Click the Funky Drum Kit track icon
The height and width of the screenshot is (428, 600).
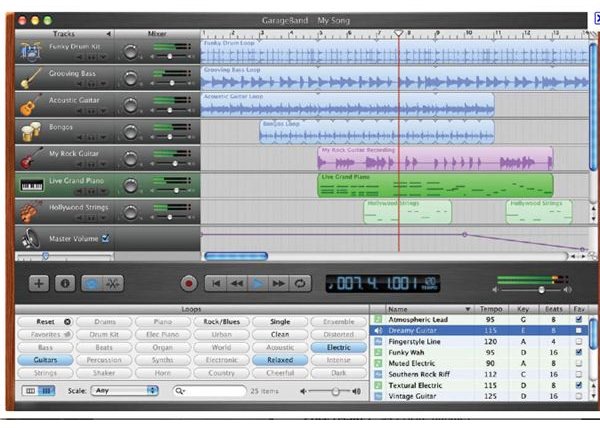click(30, 52)
